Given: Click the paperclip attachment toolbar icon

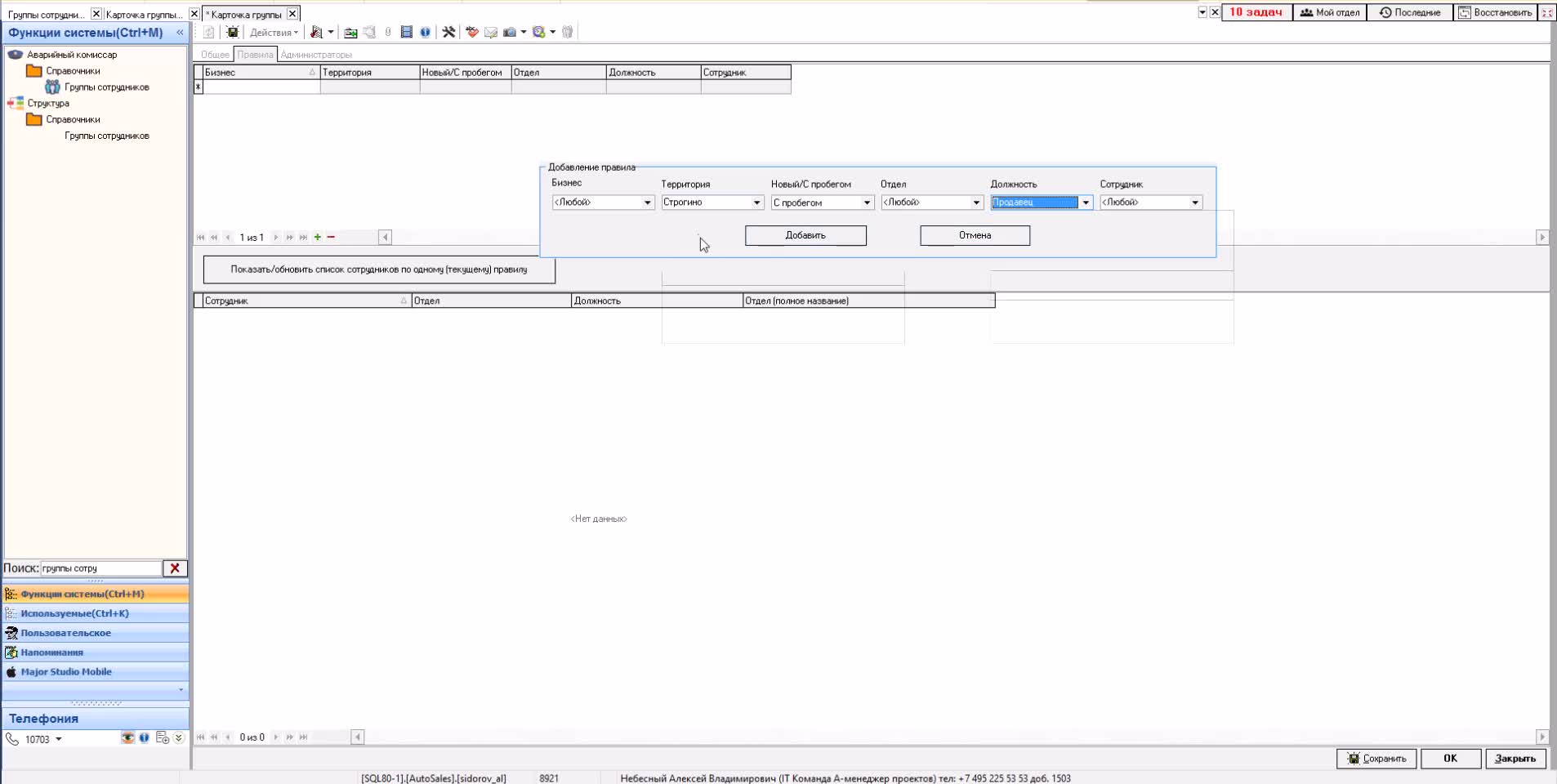Looking at the screenshot, I should 388,32.
